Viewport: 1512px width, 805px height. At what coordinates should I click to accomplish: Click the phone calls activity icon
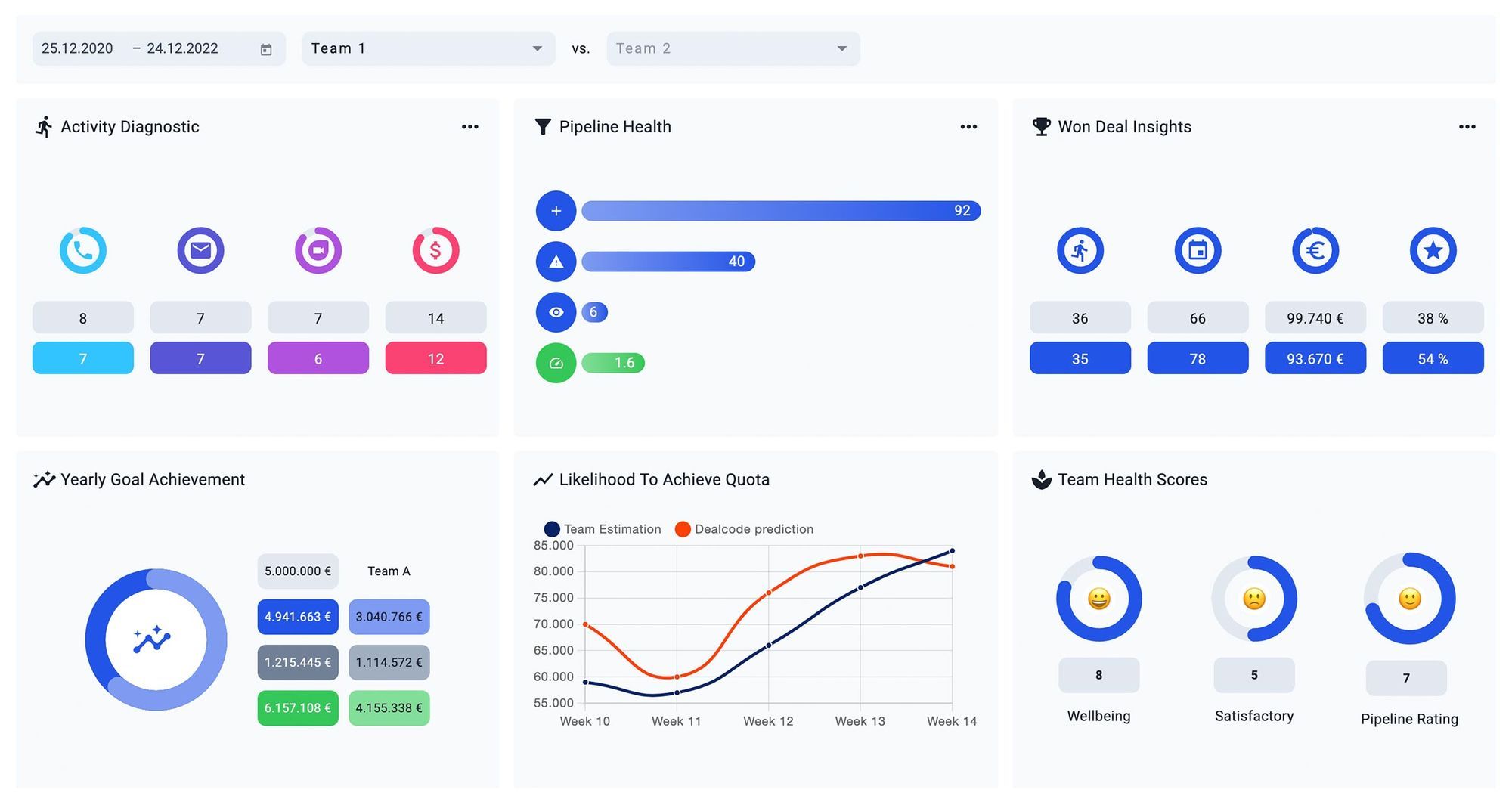pyautogui.click(x=83, y=250)
